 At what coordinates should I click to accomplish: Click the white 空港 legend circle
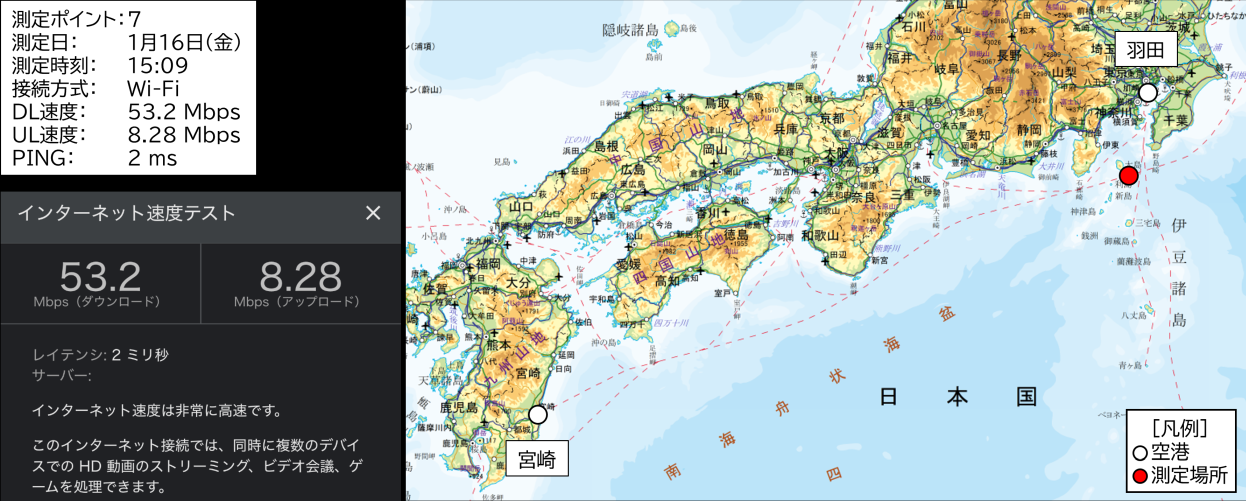click(1141, 453)
